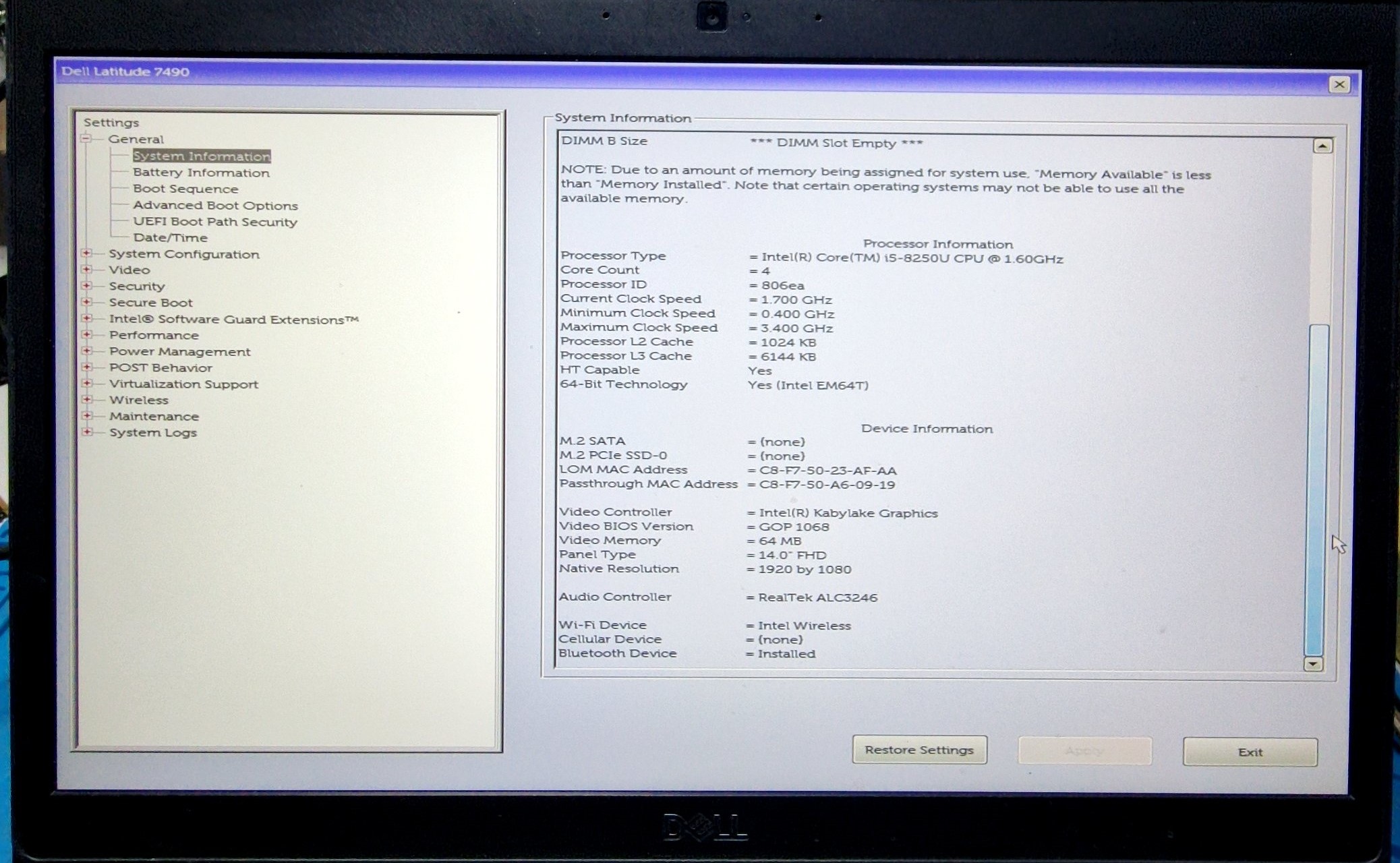Image resolution: width=1400 pixels, height=863 pixels.
Task: Expand the System Configuration node
Action: point(87,254)
